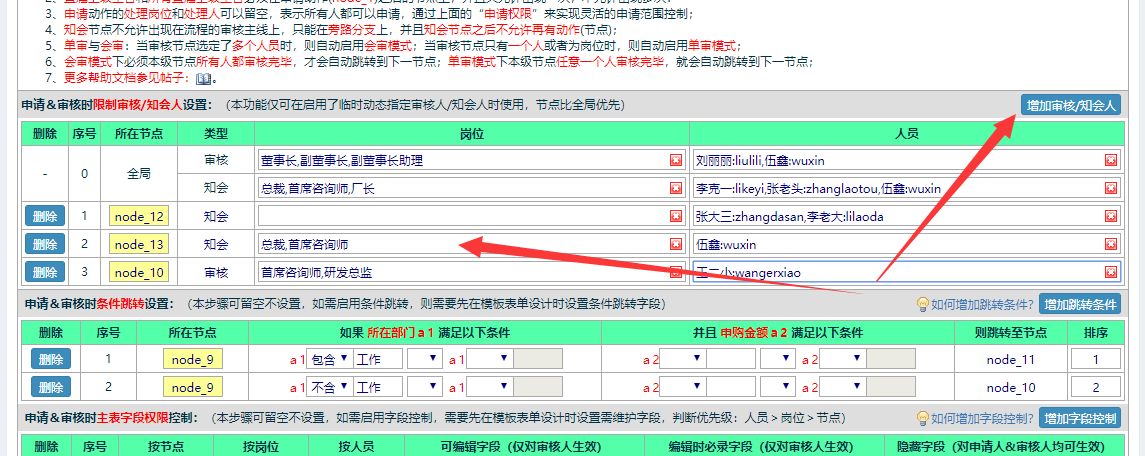Clear the 董事长 position field with its red X
The width and height of the screenshot is (1145, 456).
coord(676,160)
